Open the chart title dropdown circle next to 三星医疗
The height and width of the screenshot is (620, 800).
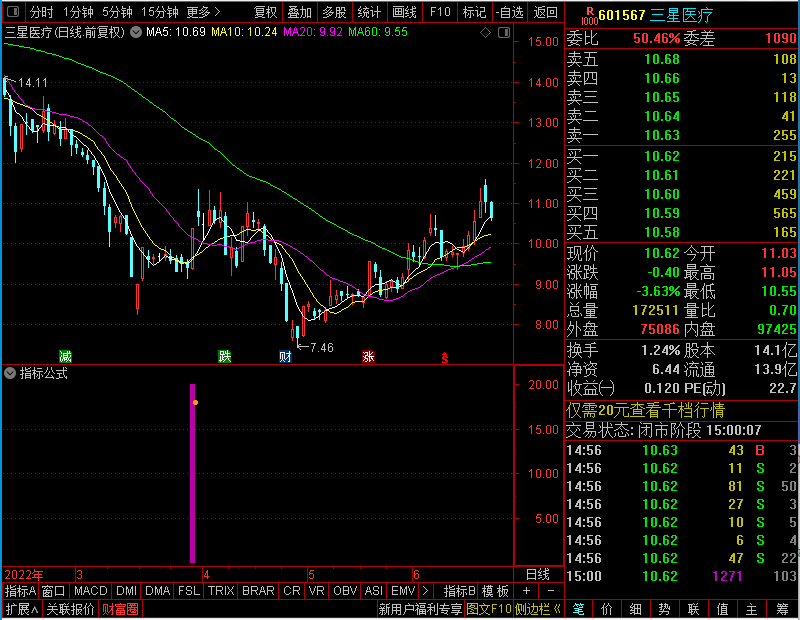tap(136, 33)
